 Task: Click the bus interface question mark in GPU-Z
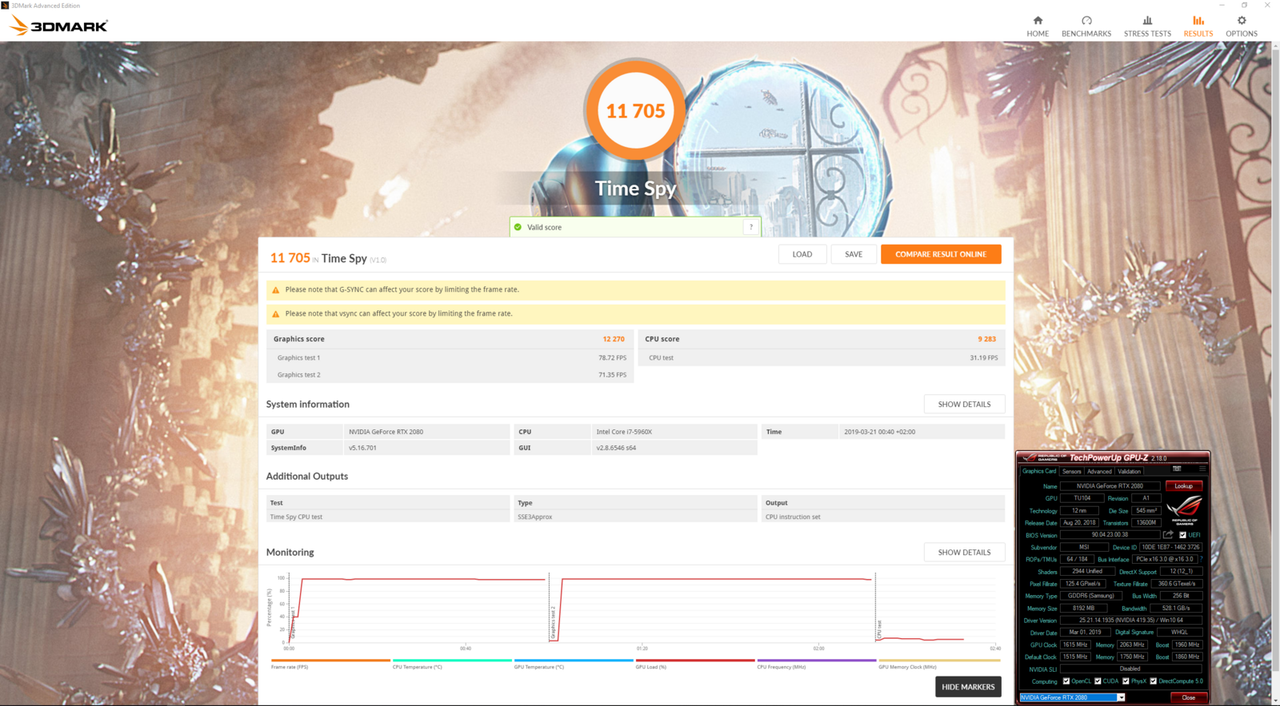coord(1201,559)
